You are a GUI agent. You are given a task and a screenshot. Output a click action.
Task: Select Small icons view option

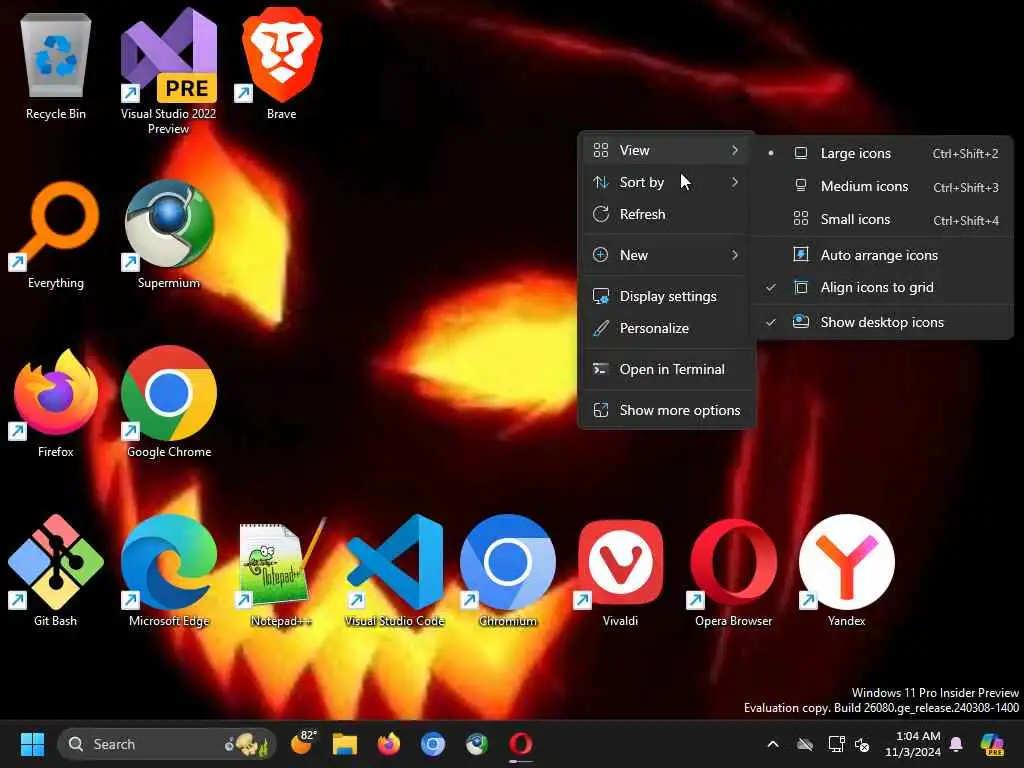(x=883, y=219)
